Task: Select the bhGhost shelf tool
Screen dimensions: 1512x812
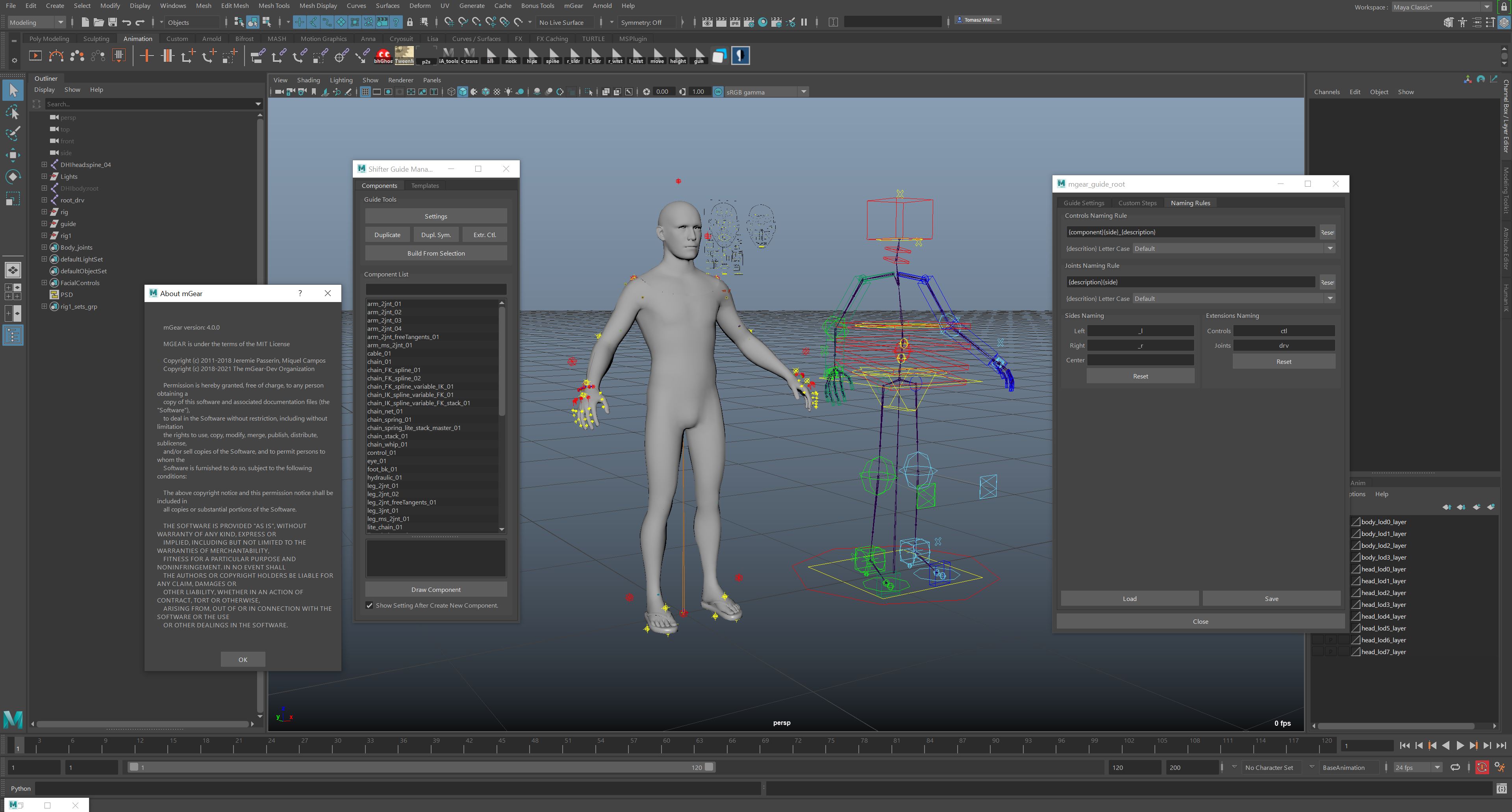Action: 383,56
